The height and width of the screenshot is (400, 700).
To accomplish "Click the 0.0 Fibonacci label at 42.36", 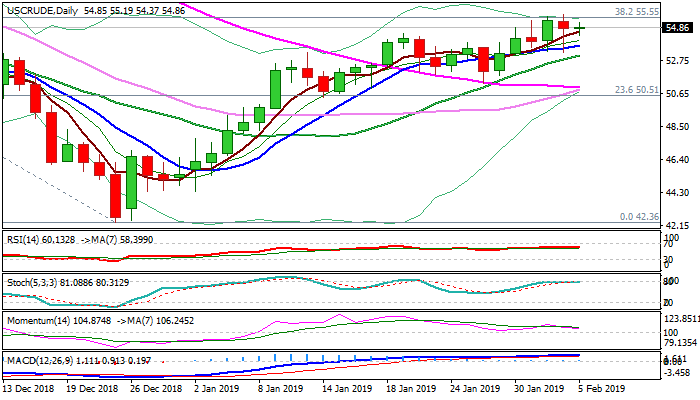I will point(638,216).
